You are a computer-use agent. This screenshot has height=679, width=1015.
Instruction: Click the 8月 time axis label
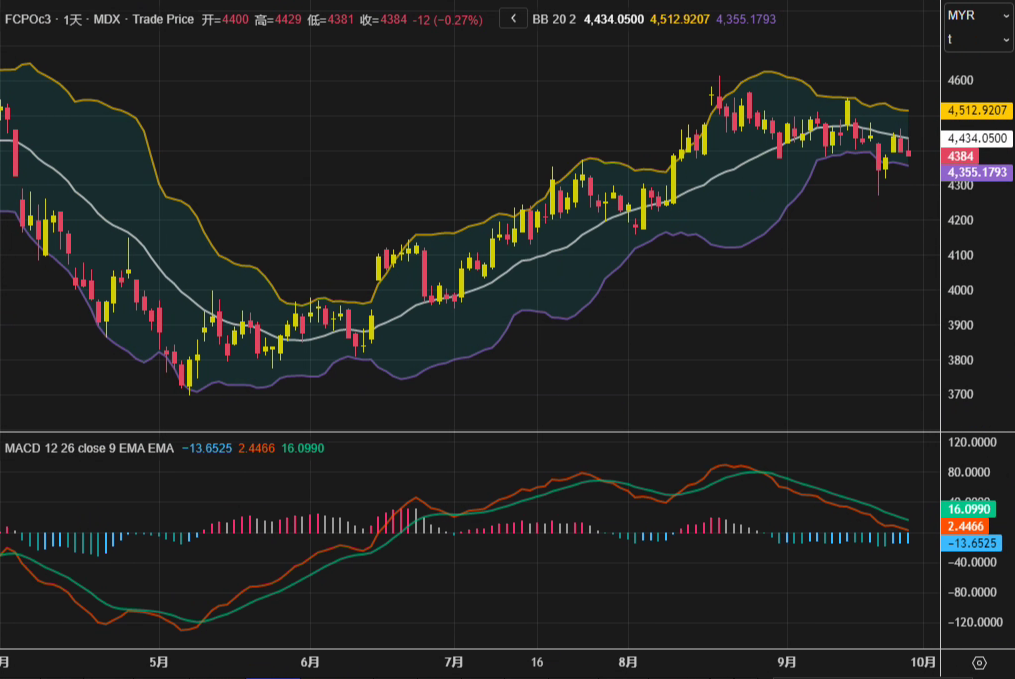(x=628, y=662)
